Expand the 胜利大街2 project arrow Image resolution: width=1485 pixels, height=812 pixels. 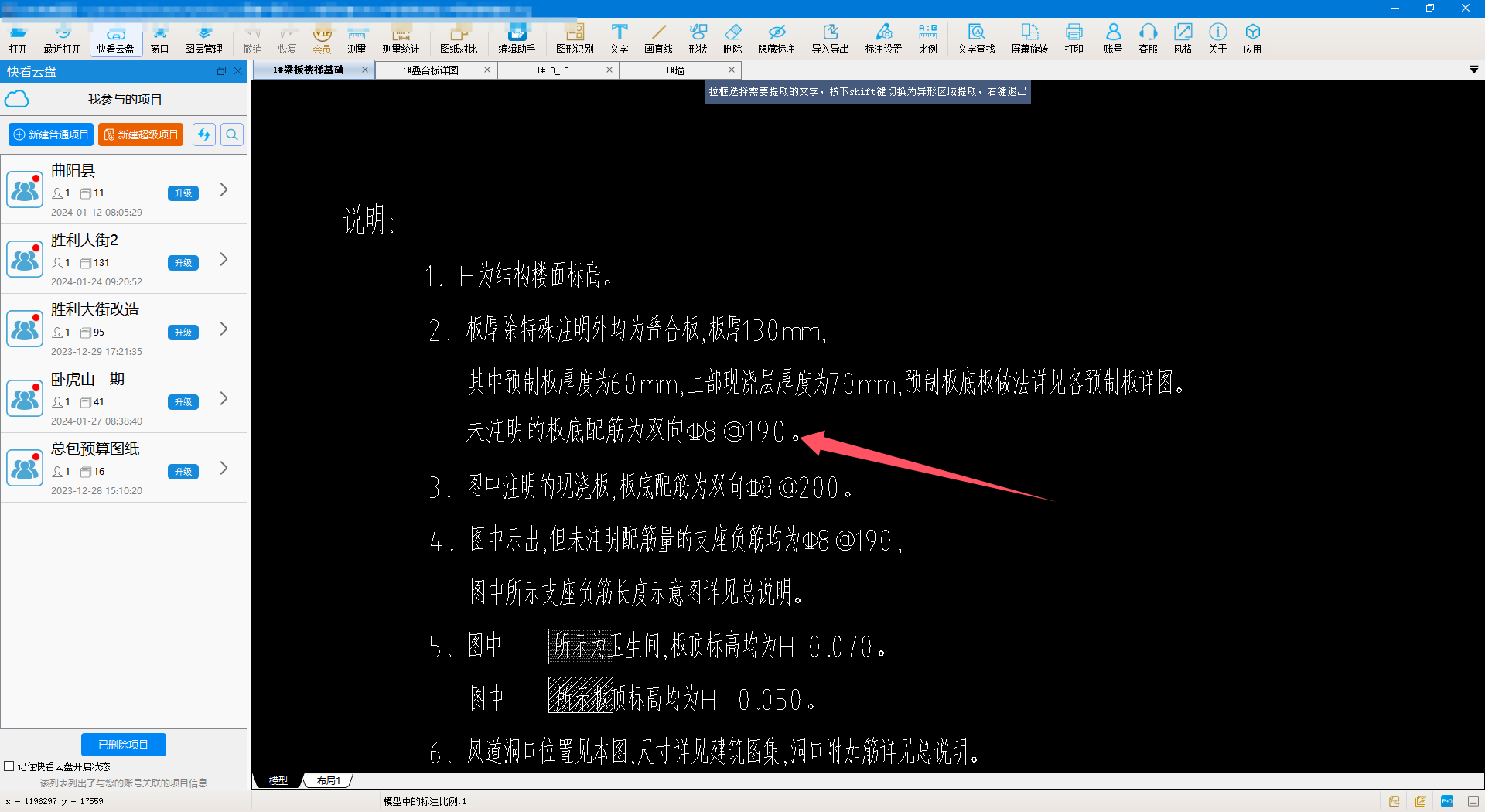(224, 259)
